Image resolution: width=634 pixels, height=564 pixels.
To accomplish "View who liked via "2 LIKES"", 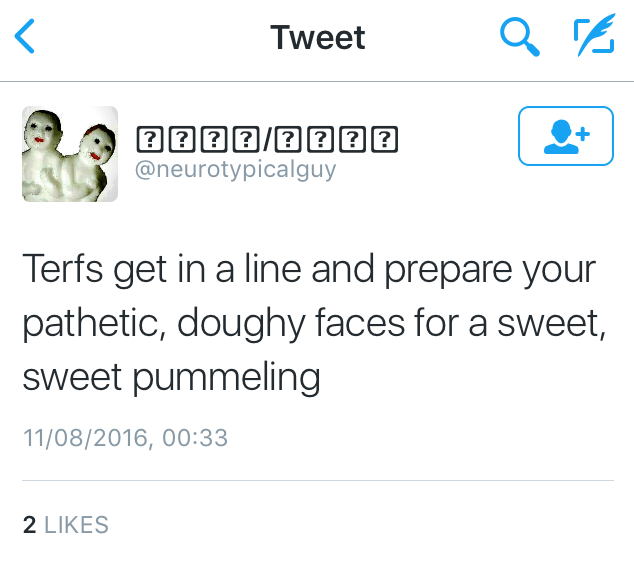I will (65, 525).
